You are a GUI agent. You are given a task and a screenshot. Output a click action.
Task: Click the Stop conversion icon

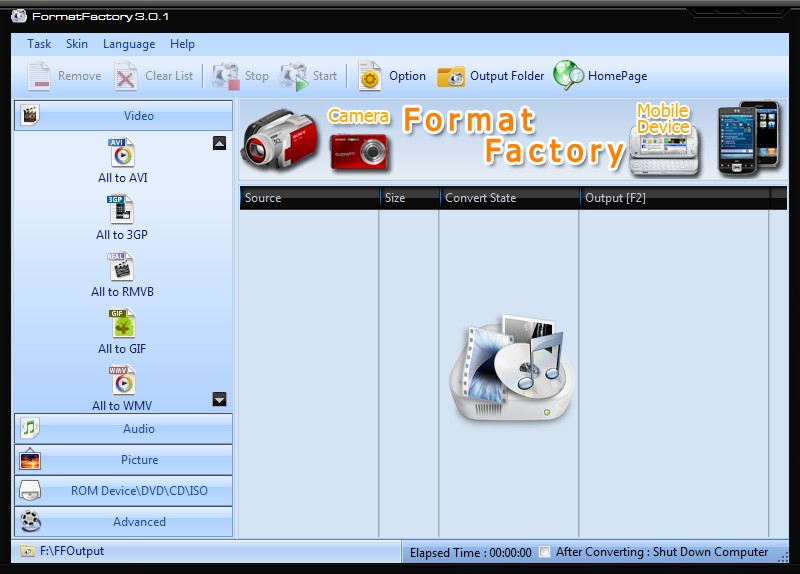226,76
